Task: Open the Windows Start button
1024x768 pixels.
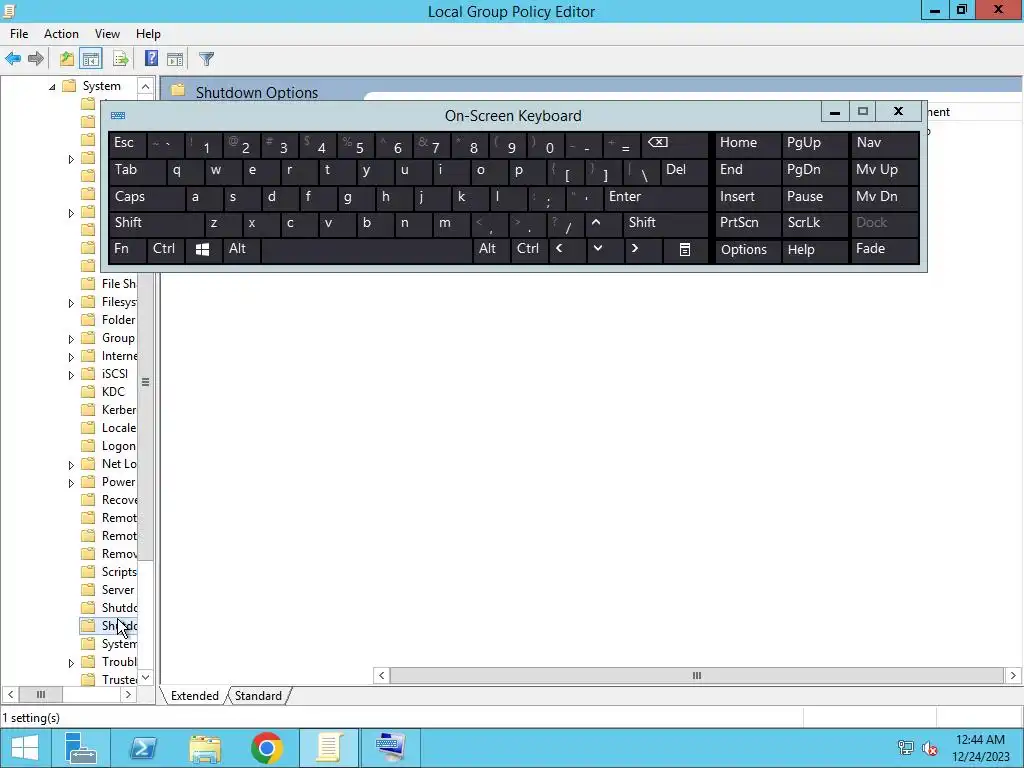Action: [25, 748]
